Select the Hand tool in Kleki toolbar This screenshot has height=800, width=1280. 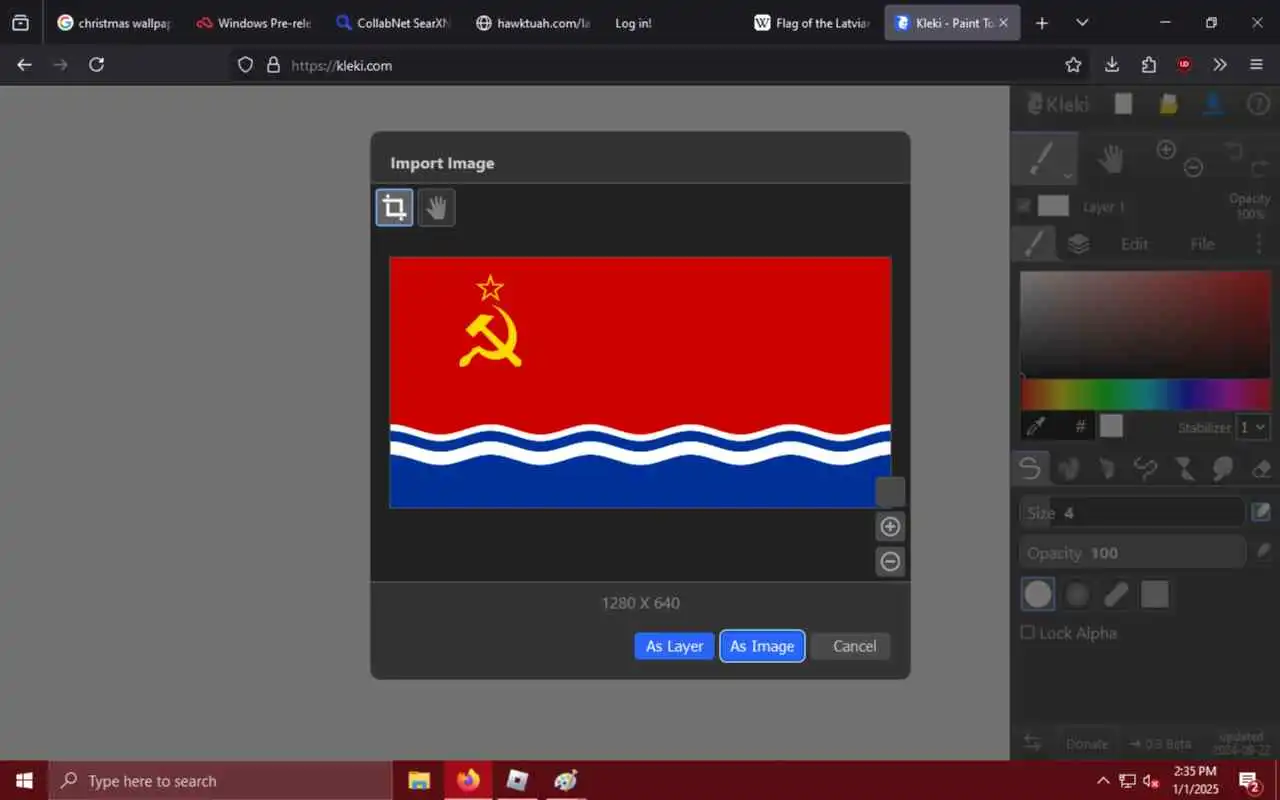1110,158
